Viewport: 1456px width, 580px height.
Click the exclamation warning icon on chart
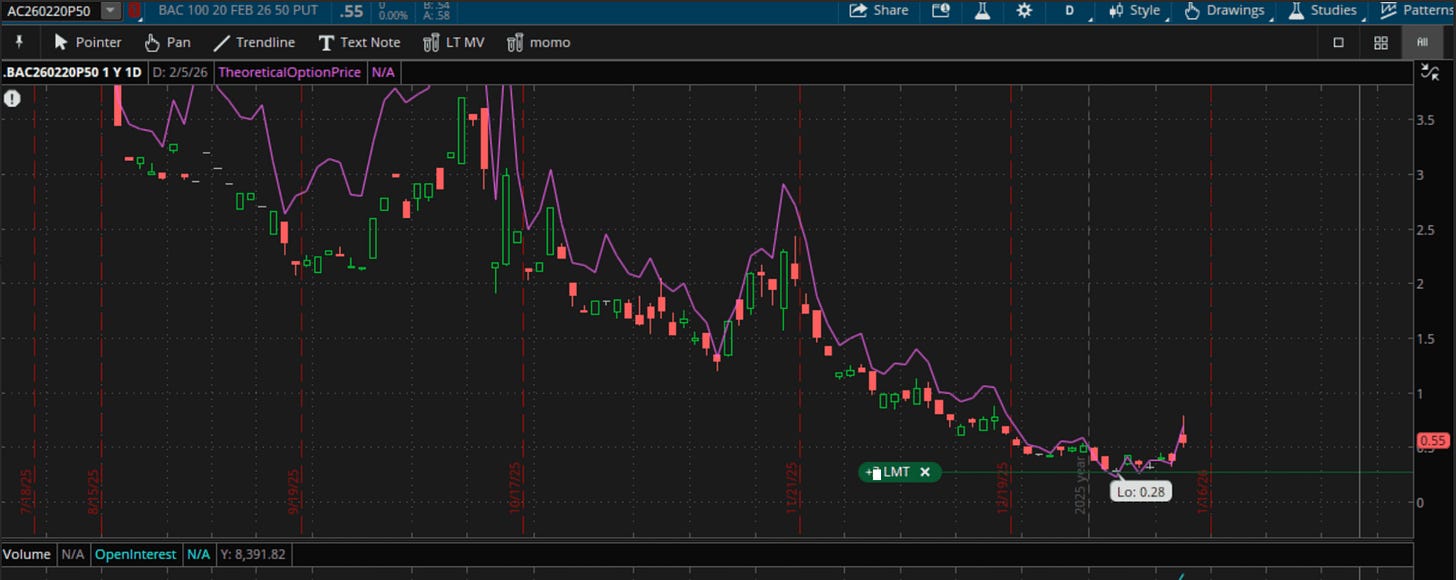12,98
